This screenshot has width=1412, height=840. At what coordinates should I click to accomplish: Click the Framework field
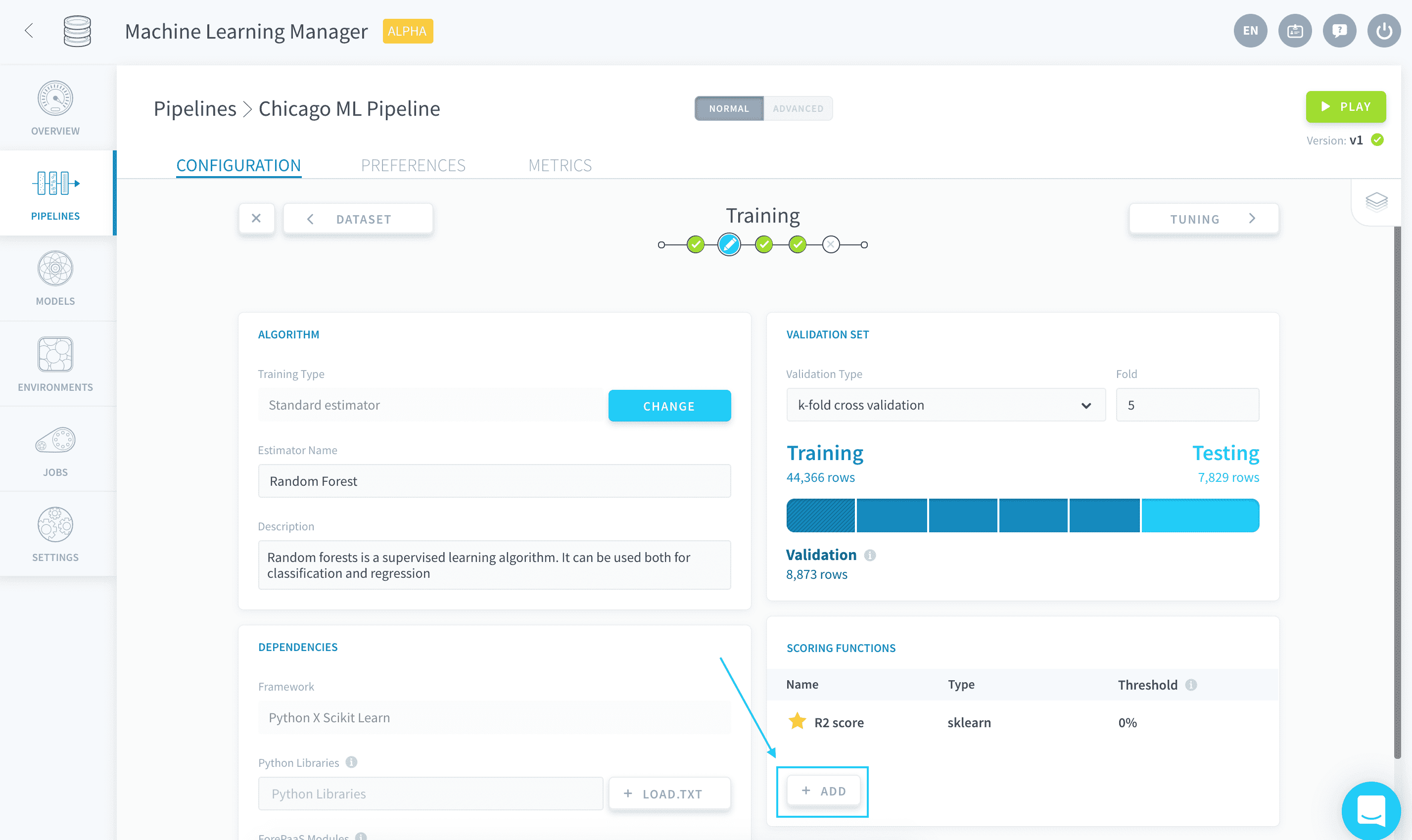pyautogui.click(x=494, y=717)
